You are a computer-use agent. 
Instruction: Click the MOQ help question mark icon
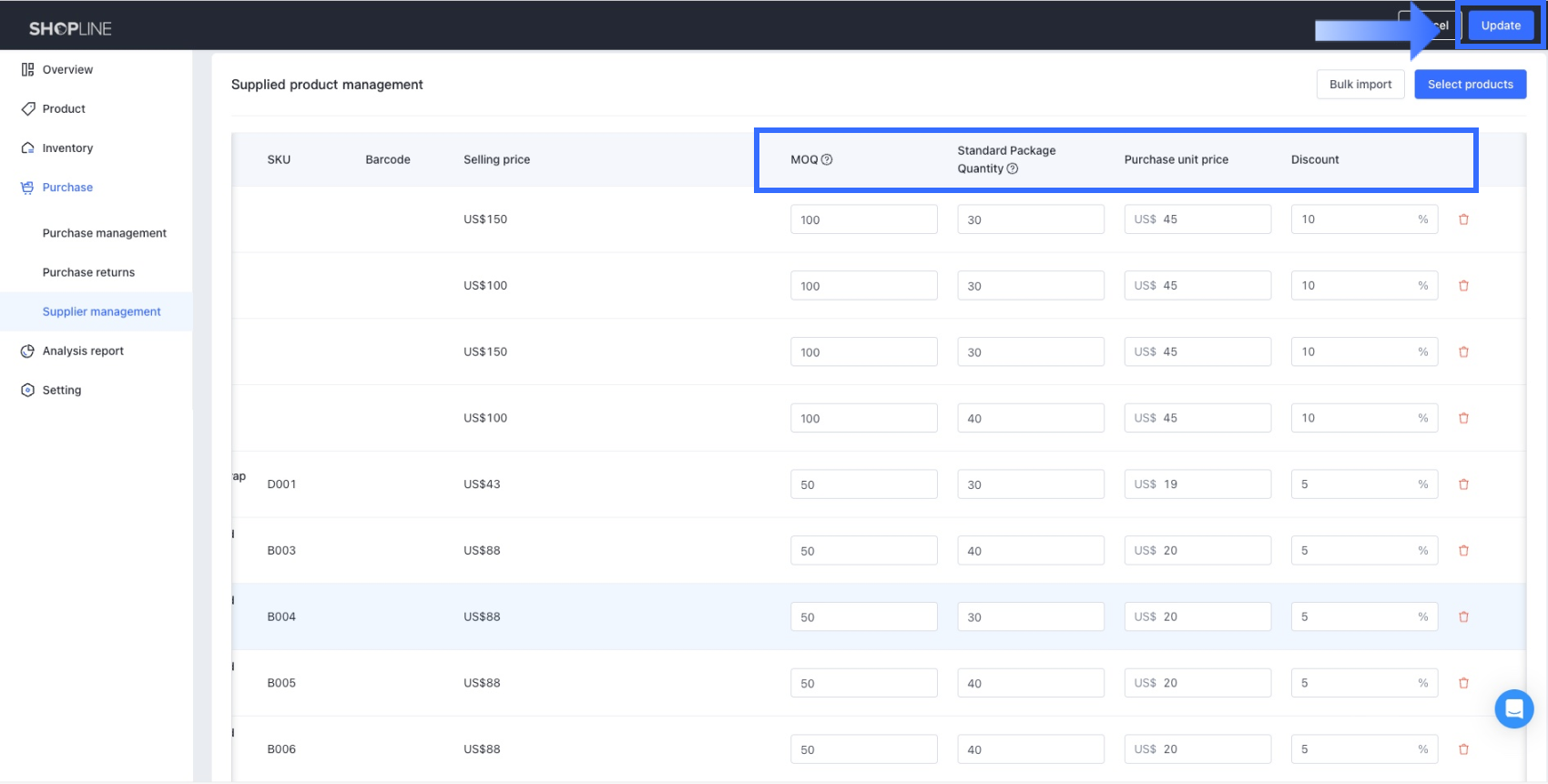click(x=827, y=159)
